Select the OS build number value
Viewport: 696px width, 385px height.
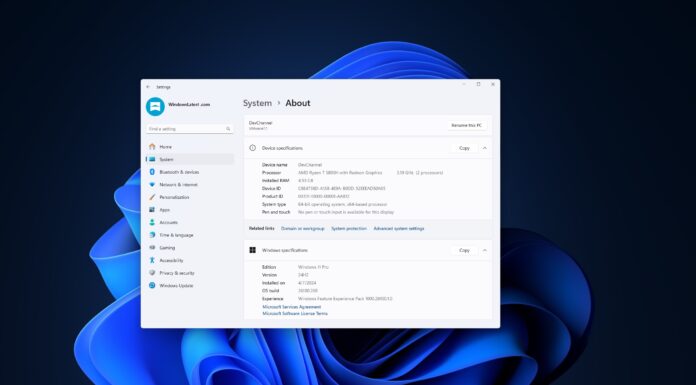[x=308, y=291]
